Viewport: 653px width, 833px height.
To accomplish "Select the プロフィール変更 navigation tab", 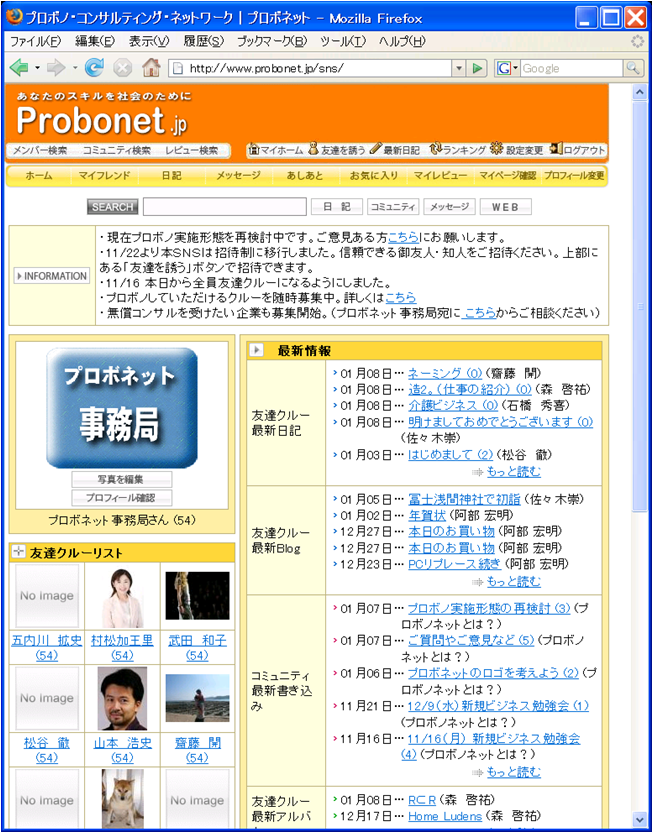I will coord(574,176).
